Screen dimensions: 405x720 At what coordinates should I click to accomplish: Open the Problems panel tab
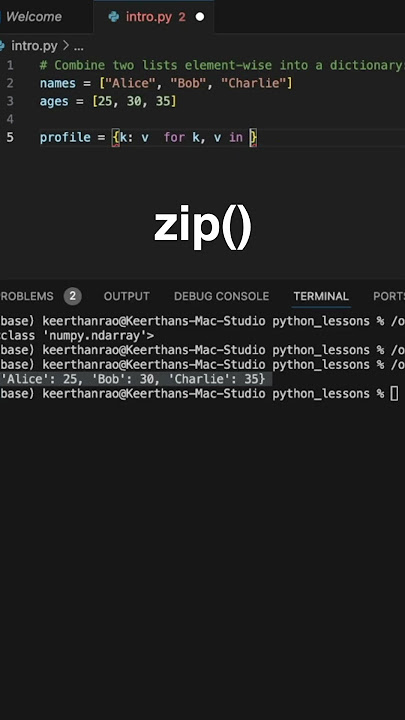pos(26,296)
